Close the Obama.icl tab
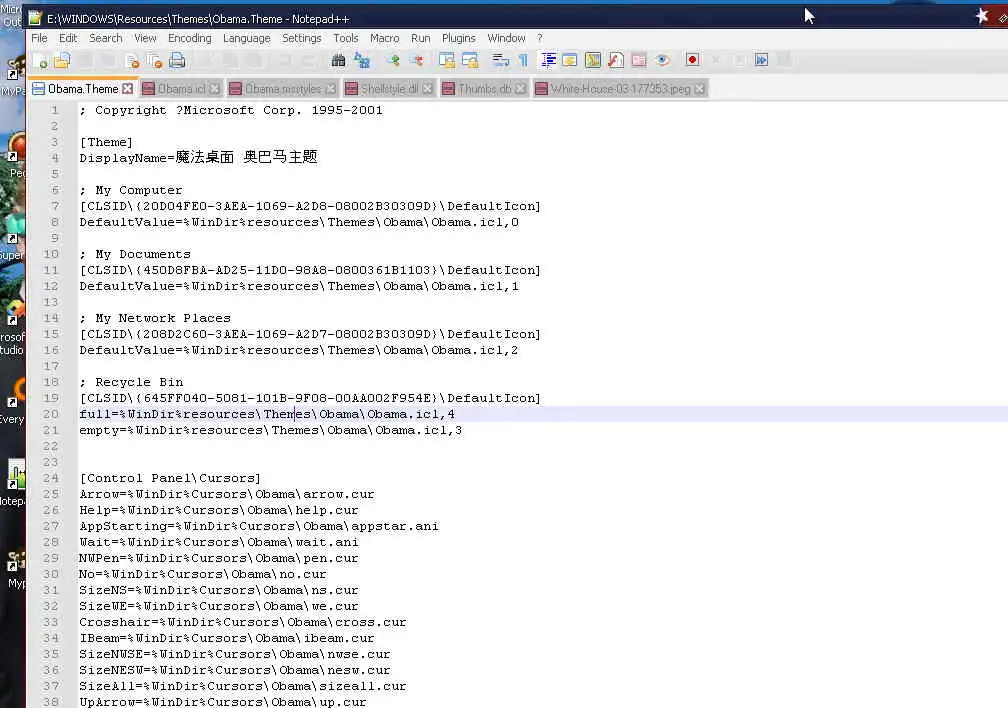 click(215, 89)
